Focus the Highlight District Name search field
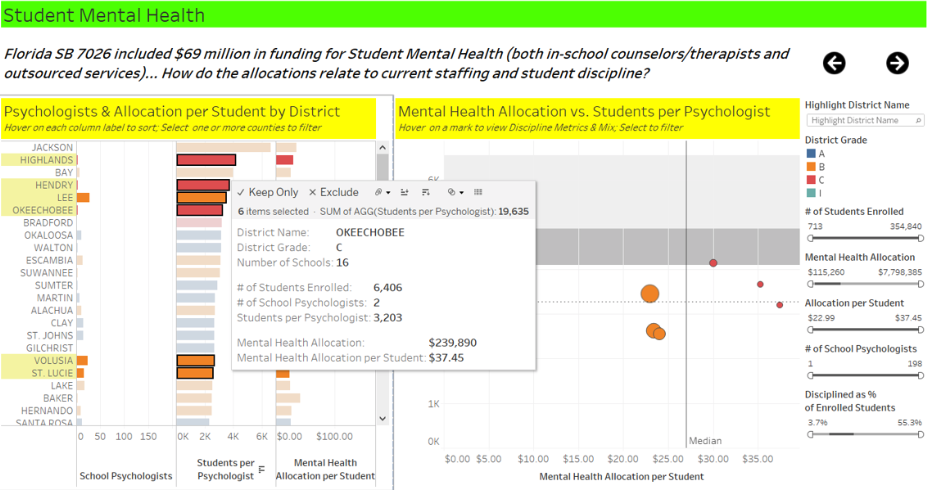This screenshot has width=932, height=499. (x=865, y=121)
